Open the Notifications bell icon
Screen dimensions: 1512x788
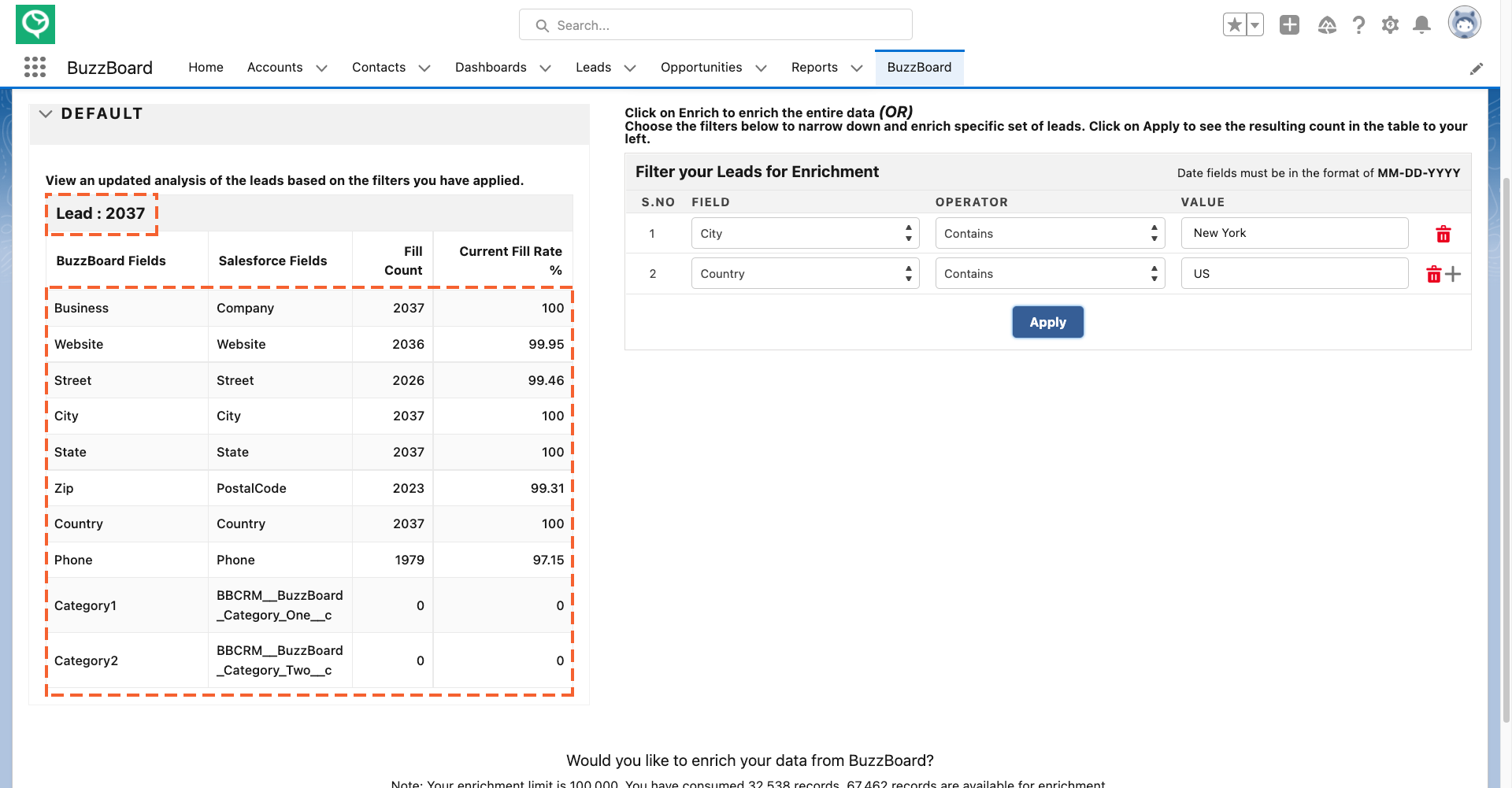1421,25
